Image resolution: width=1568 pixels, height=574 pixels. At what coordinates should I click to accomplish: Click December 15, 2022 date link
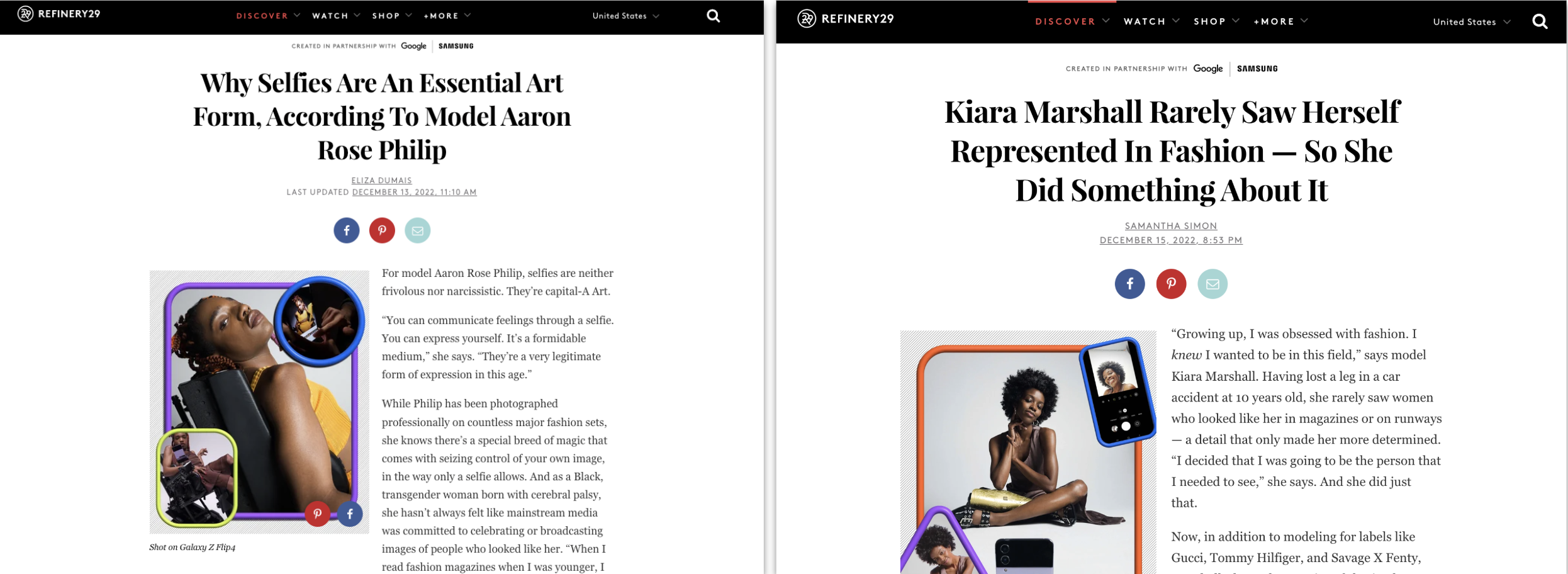coord(1171,240)
